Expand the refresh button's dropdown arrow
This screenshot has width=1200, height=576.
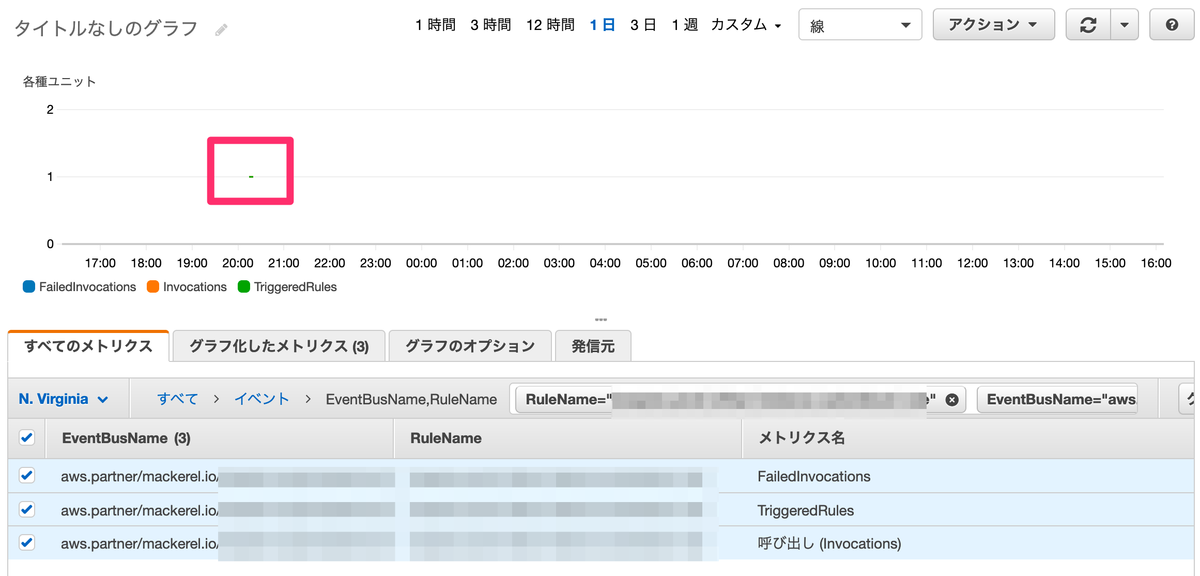pos(1126,24)
